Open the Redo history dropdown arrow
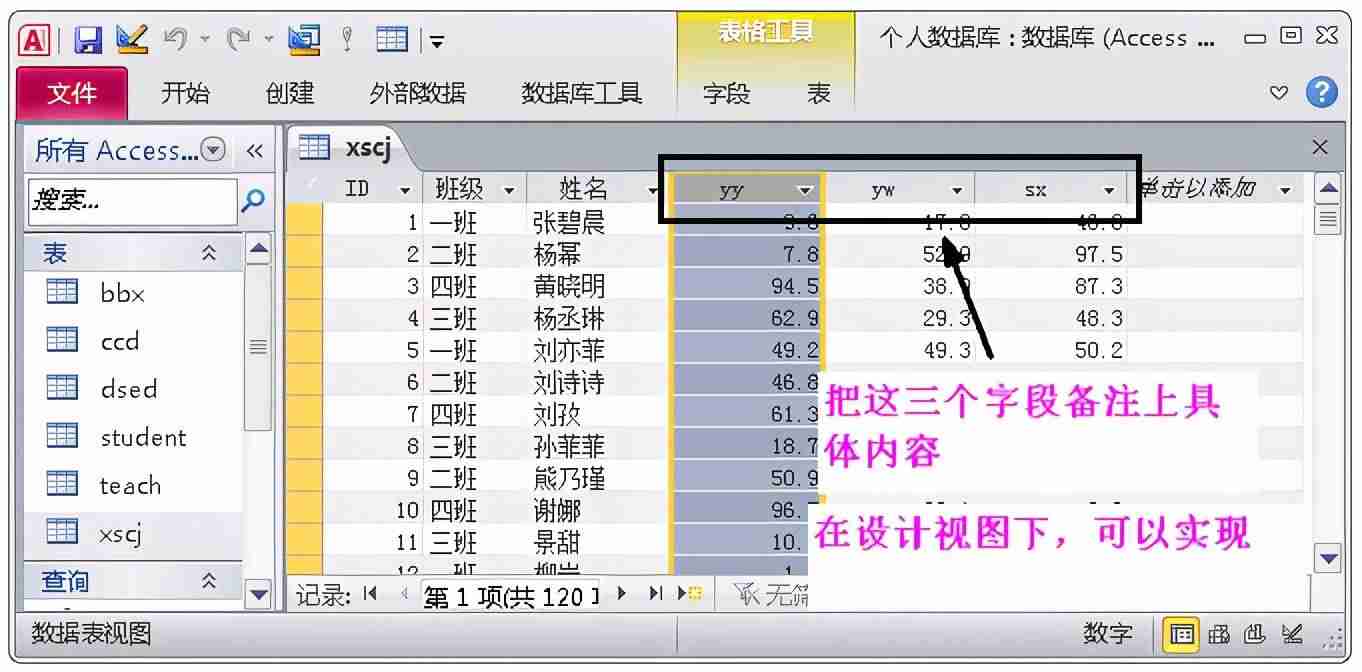This screenshot has width=1362, height=672. [x=269, y=39]
